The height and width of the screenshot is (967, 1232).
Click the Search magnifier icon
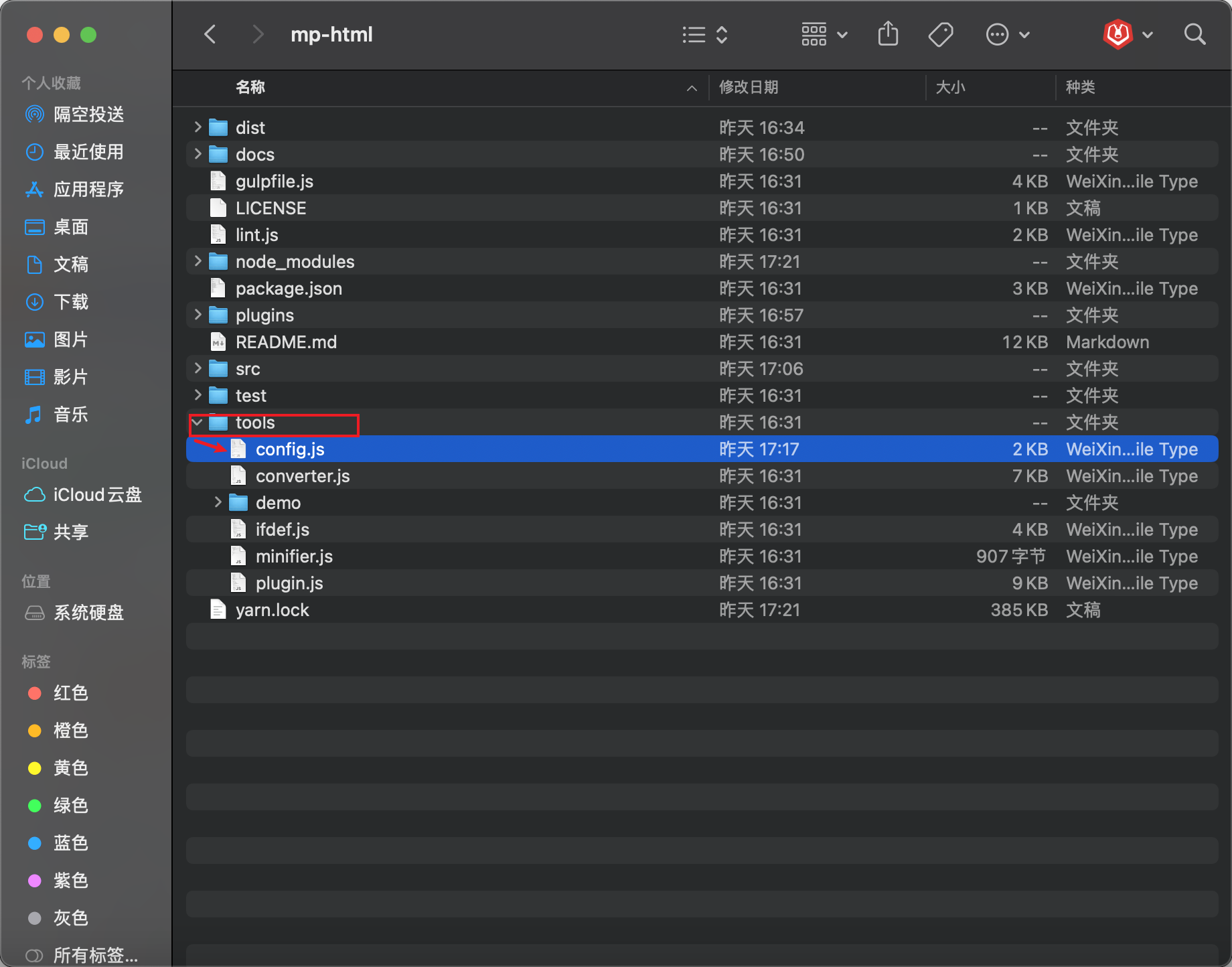tap(1195, 34)
